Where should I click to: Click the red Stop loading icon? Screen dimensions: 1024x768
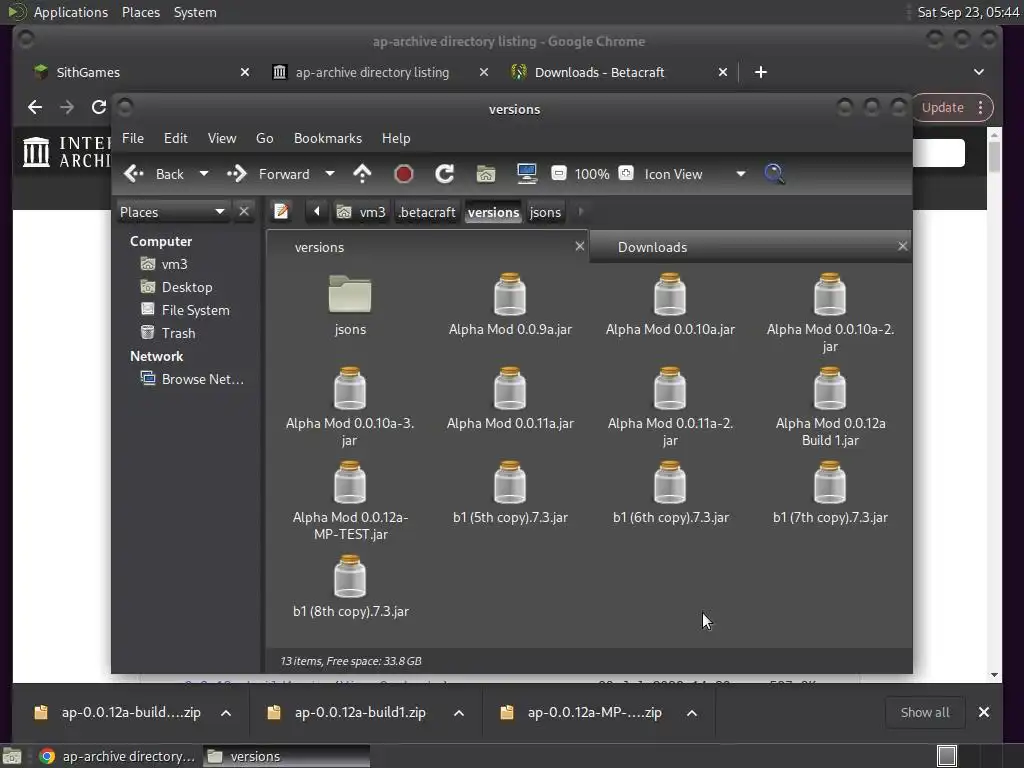click(404, 174)
